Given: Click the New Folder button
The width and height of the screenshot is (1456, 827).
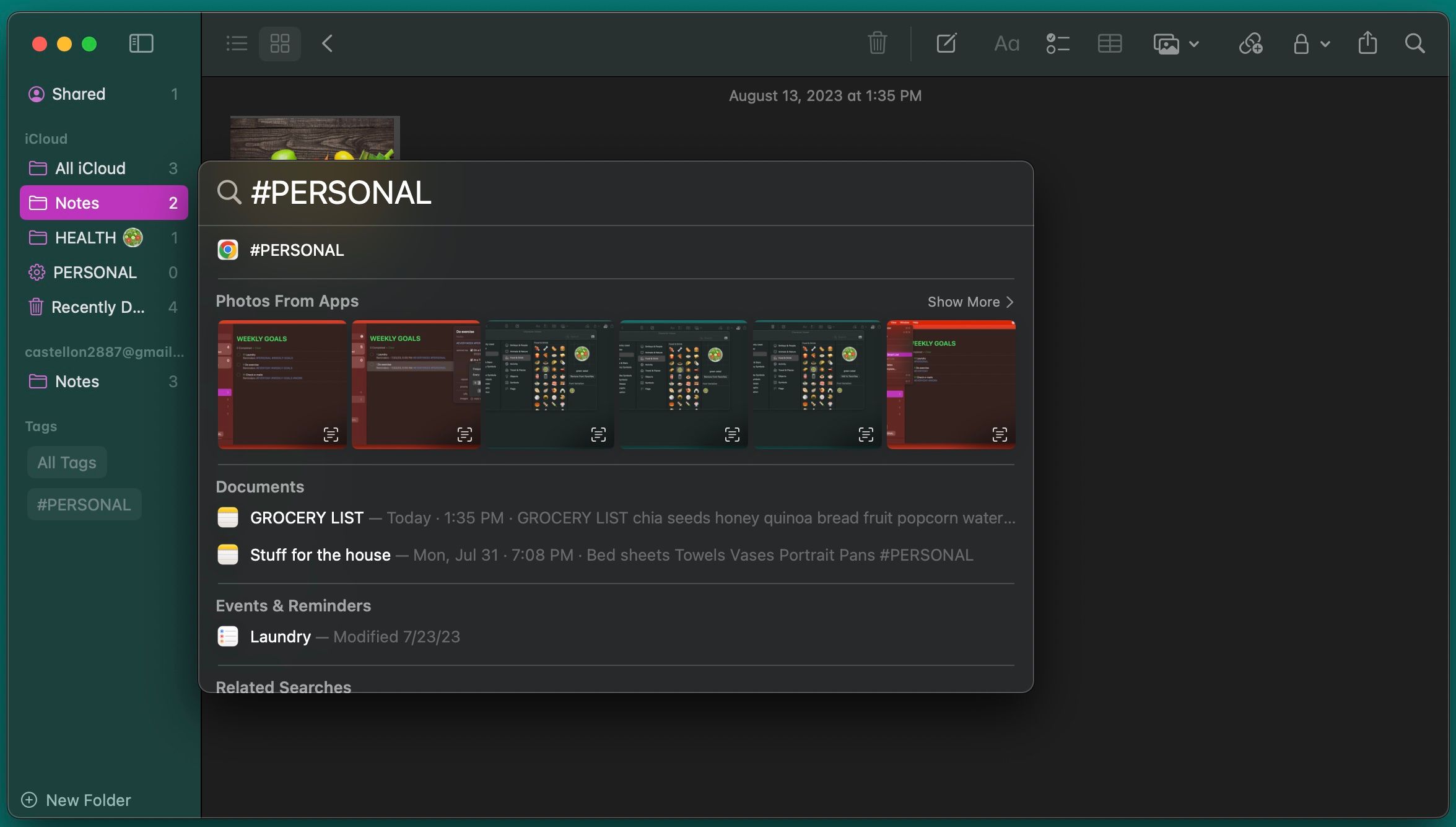Looking at the screenshot, I should [x=76, y=800].
